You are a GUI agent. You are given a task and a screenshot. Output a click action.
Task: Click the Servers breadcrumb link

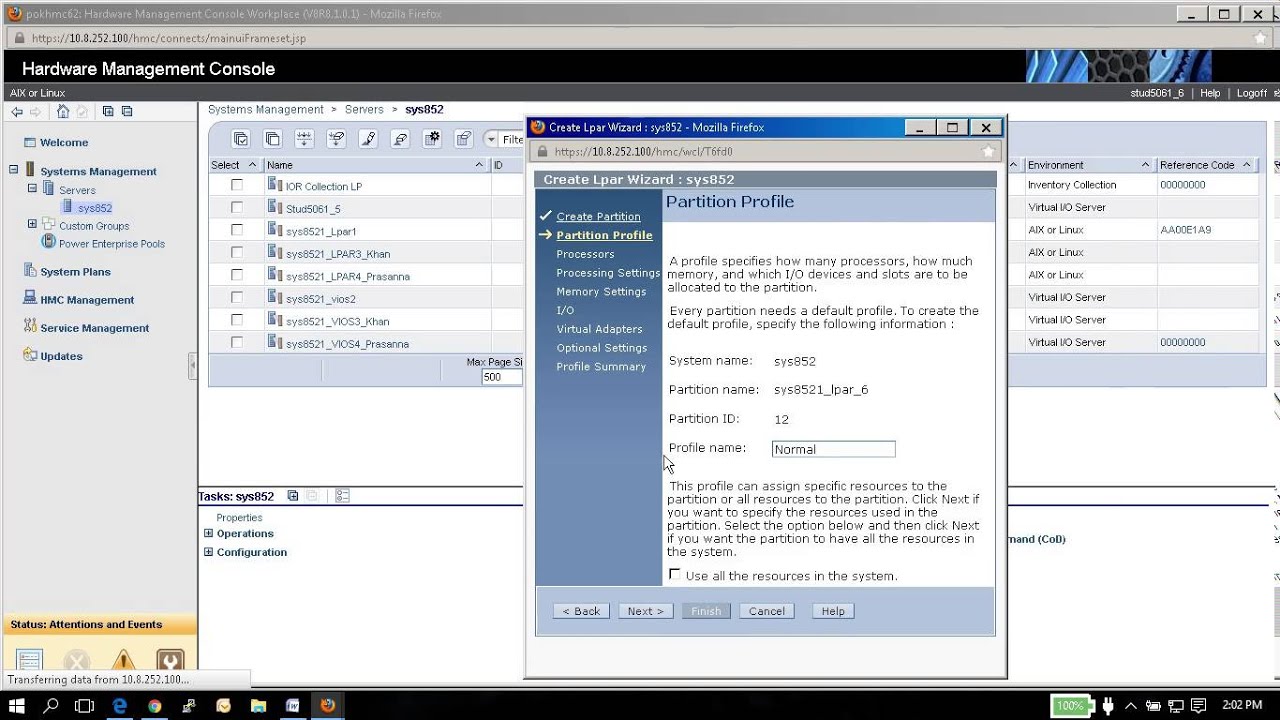364,110
